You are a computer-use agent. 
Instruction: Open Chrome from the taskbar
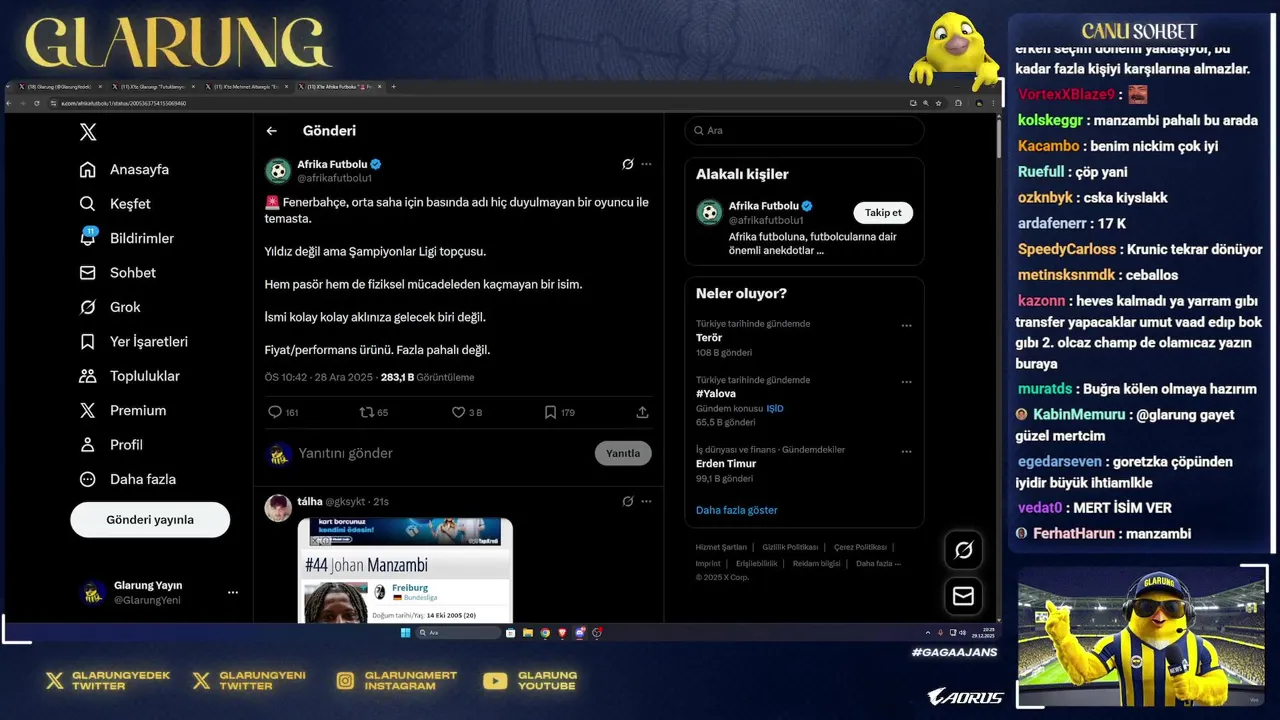point(545,633)
